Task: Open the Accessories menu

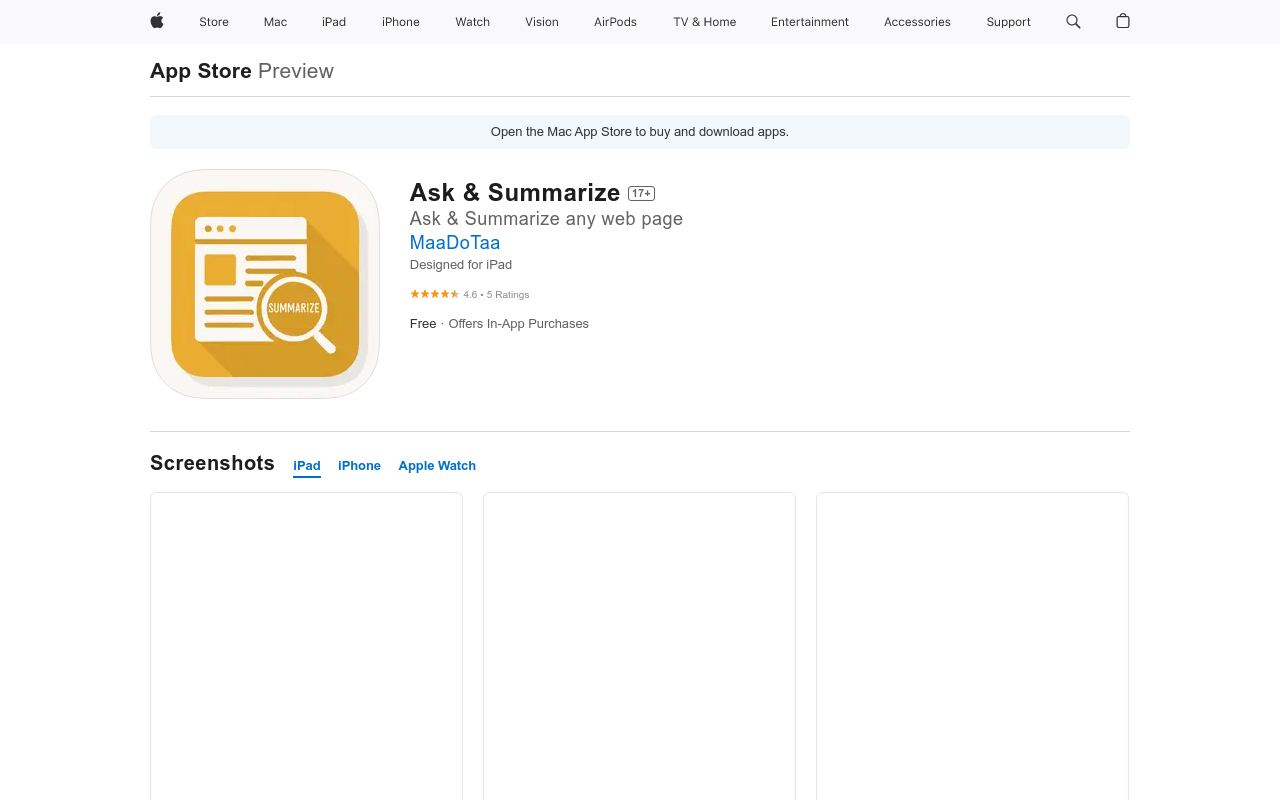Action: click(x=917, y=22)
